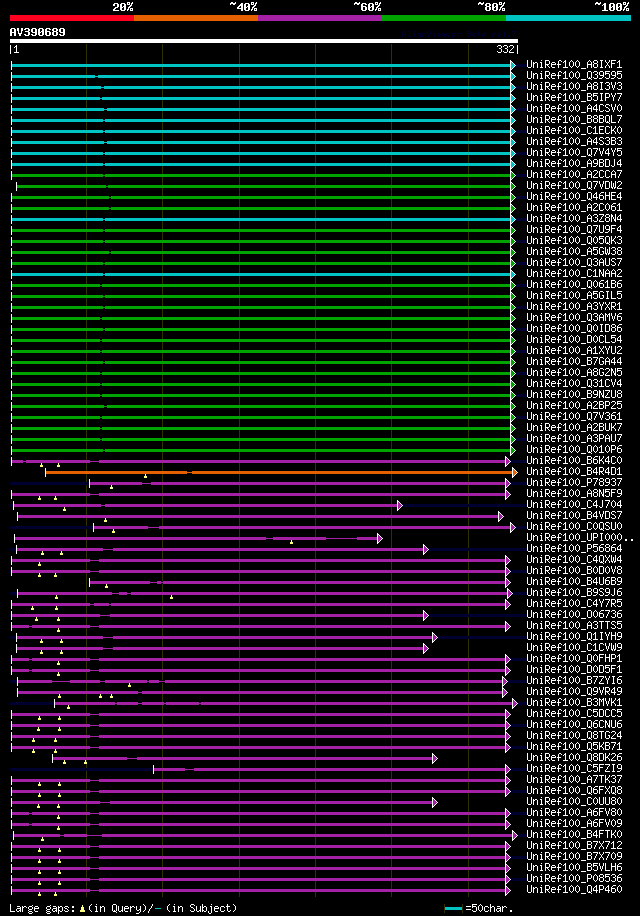Select label UniRef100_B6K4C0
Screen dimensions: 640x916
coord(574,460)
